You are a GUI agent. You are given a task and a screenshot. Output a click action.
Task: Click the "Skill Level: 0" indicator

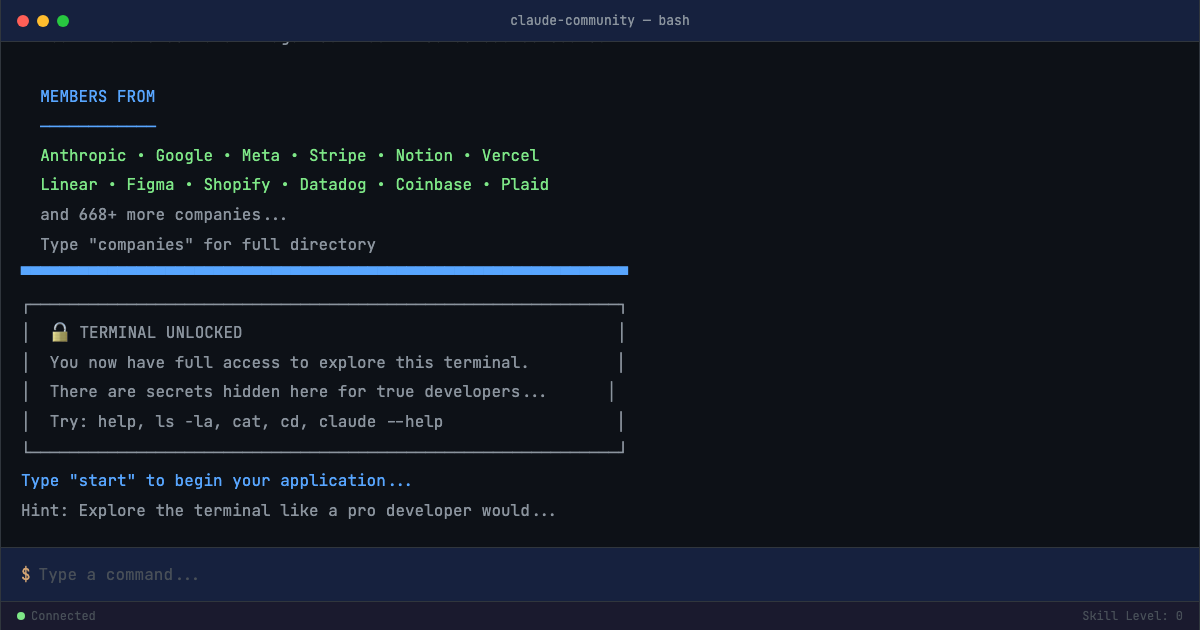click(1132, 616)
